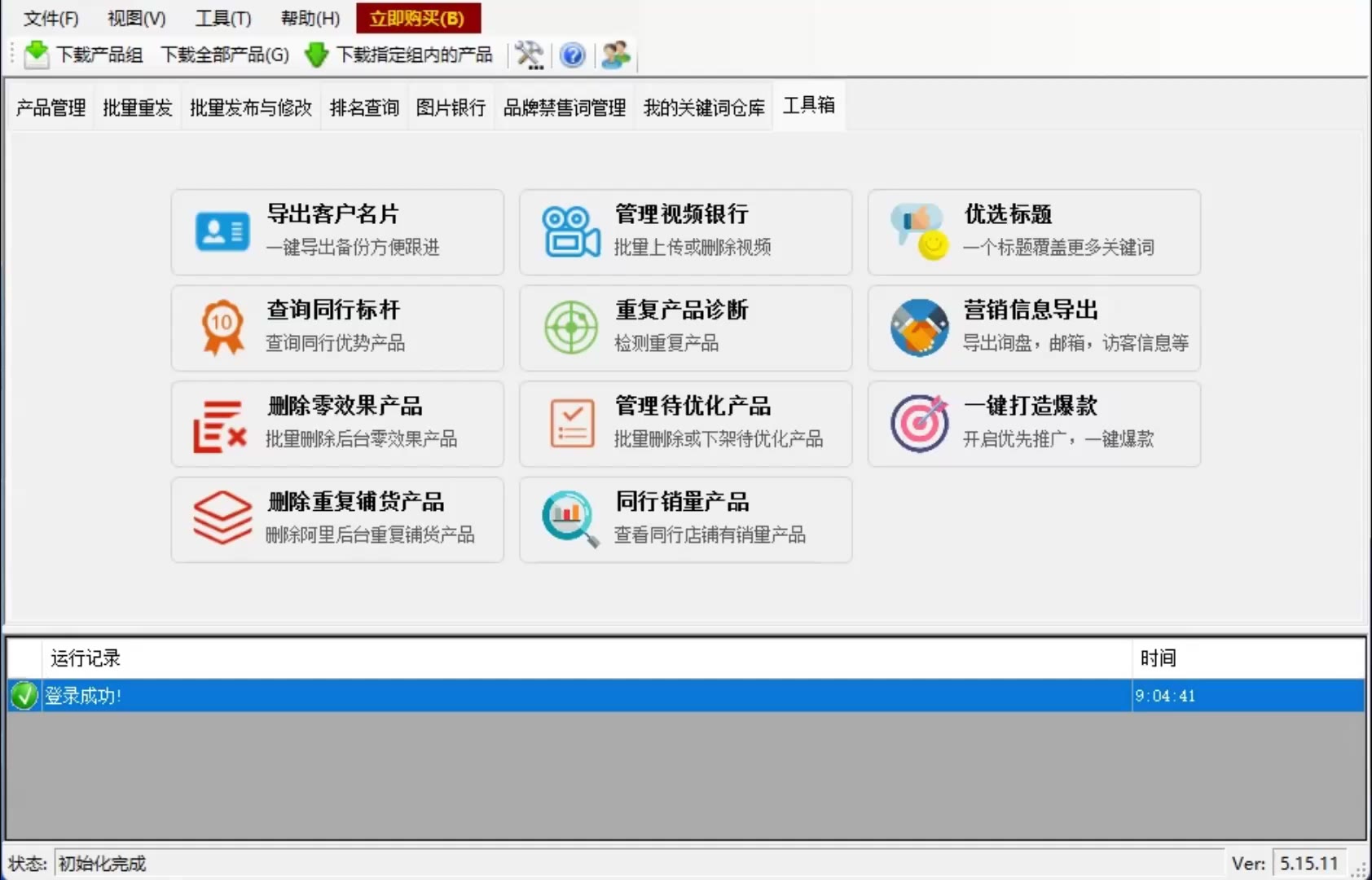Screen dimensions: 1372x880
Task: Click the 一键打造爆款 bullseye icon
Action: 920,424
